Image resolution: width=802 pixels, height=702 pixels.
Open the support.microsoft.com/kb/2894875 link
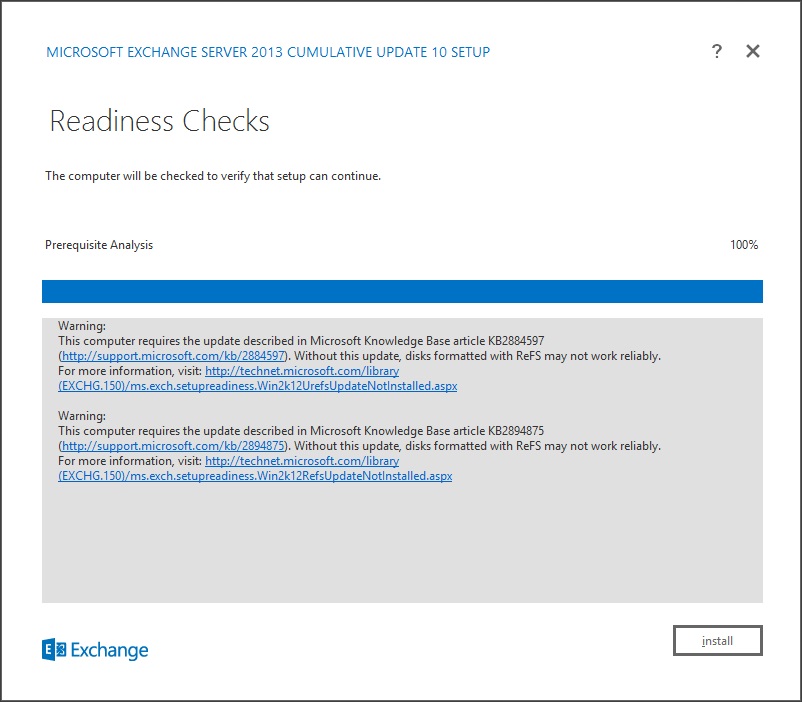(174, 446)
